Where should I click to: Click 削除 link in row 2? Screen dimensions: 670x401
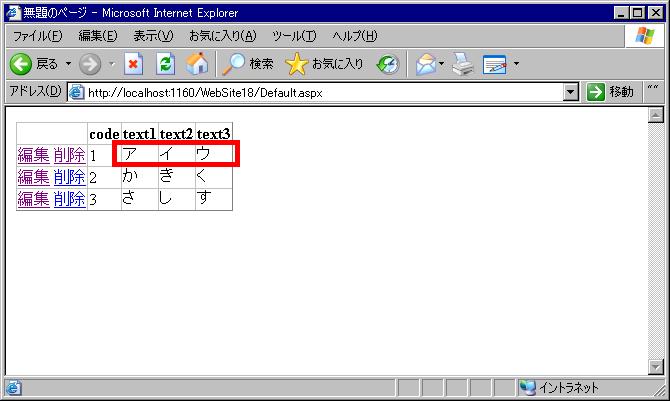pos(70,177)
